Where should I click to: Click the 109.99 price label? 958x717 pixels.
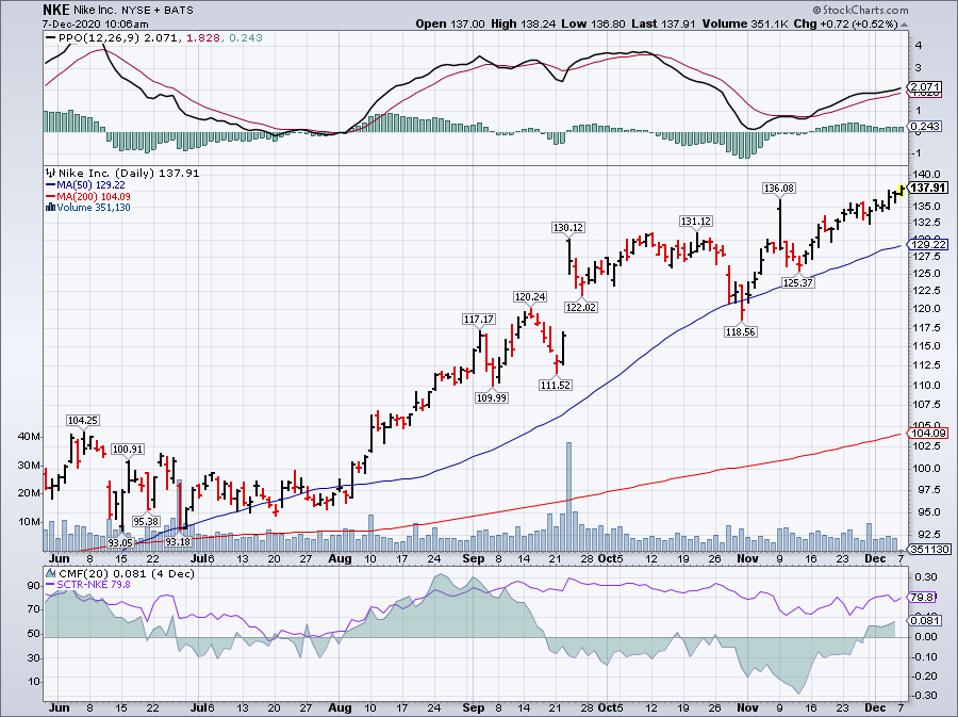coord(491,398)
